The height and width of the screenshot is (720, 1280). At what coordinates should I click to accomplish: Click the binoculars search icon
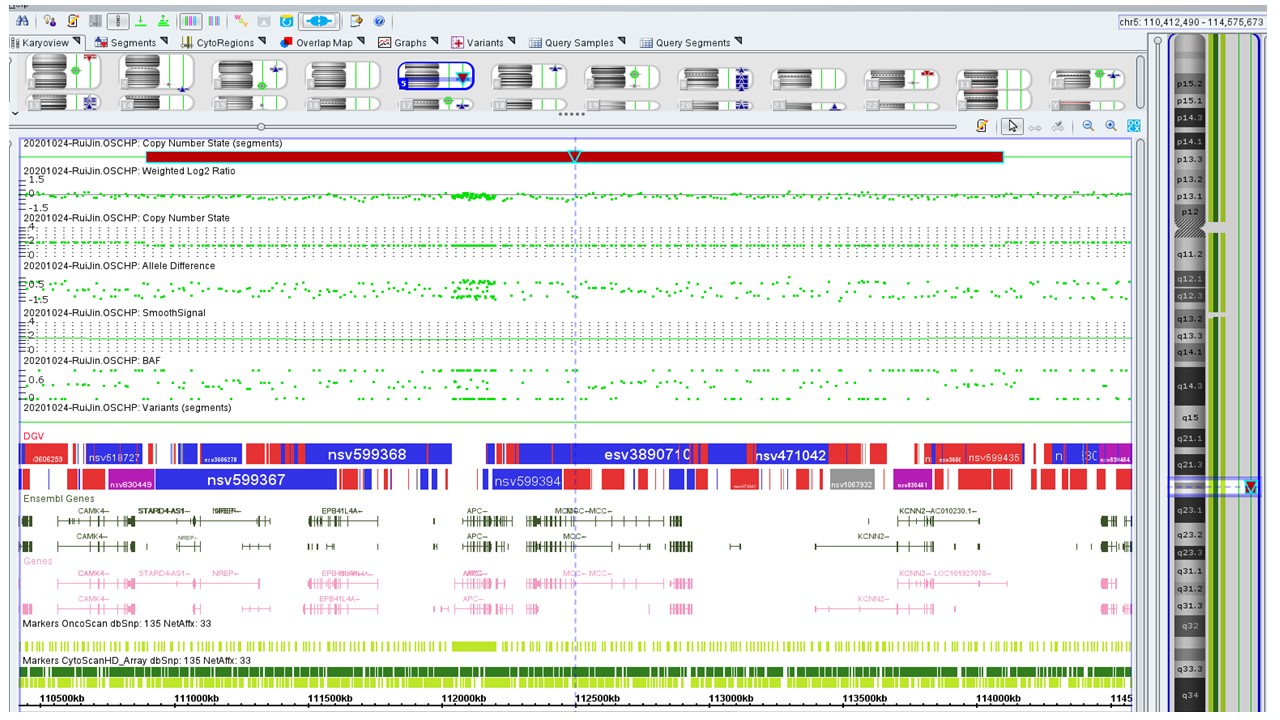click(x=22, y=21)
